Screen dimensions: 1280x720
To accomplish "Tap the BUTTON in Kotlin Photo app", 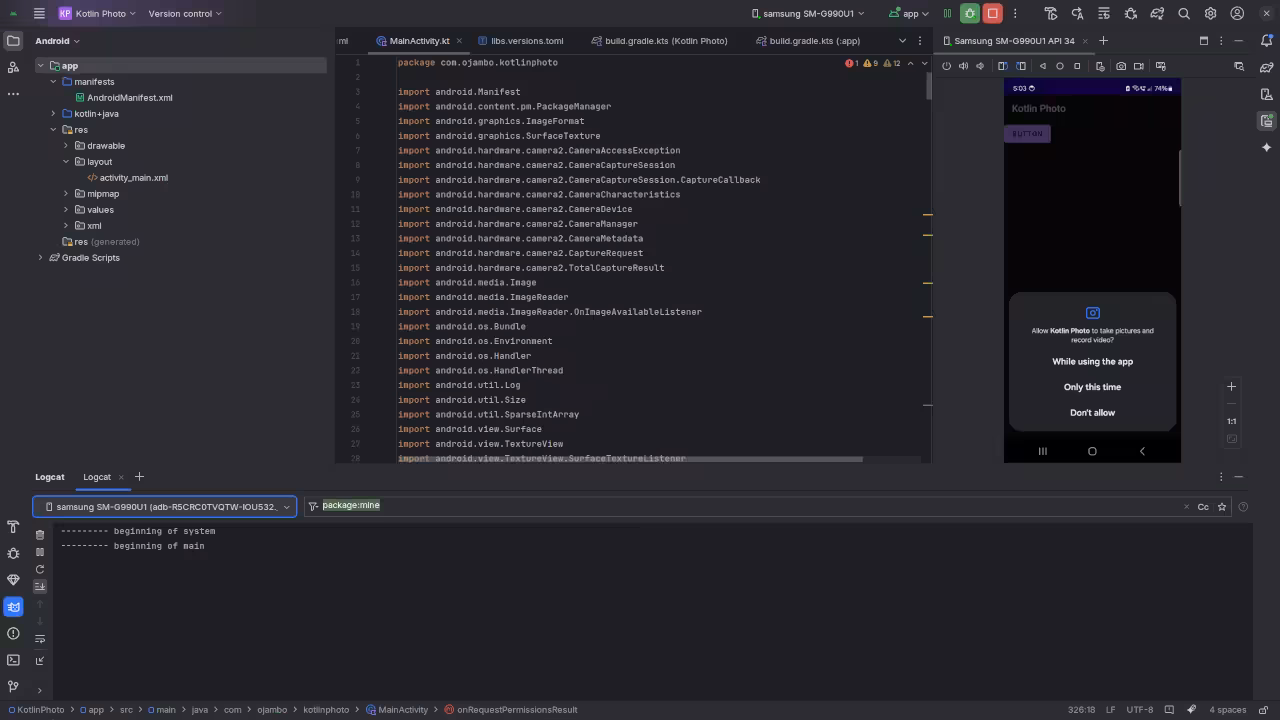I will (1027, 134).
